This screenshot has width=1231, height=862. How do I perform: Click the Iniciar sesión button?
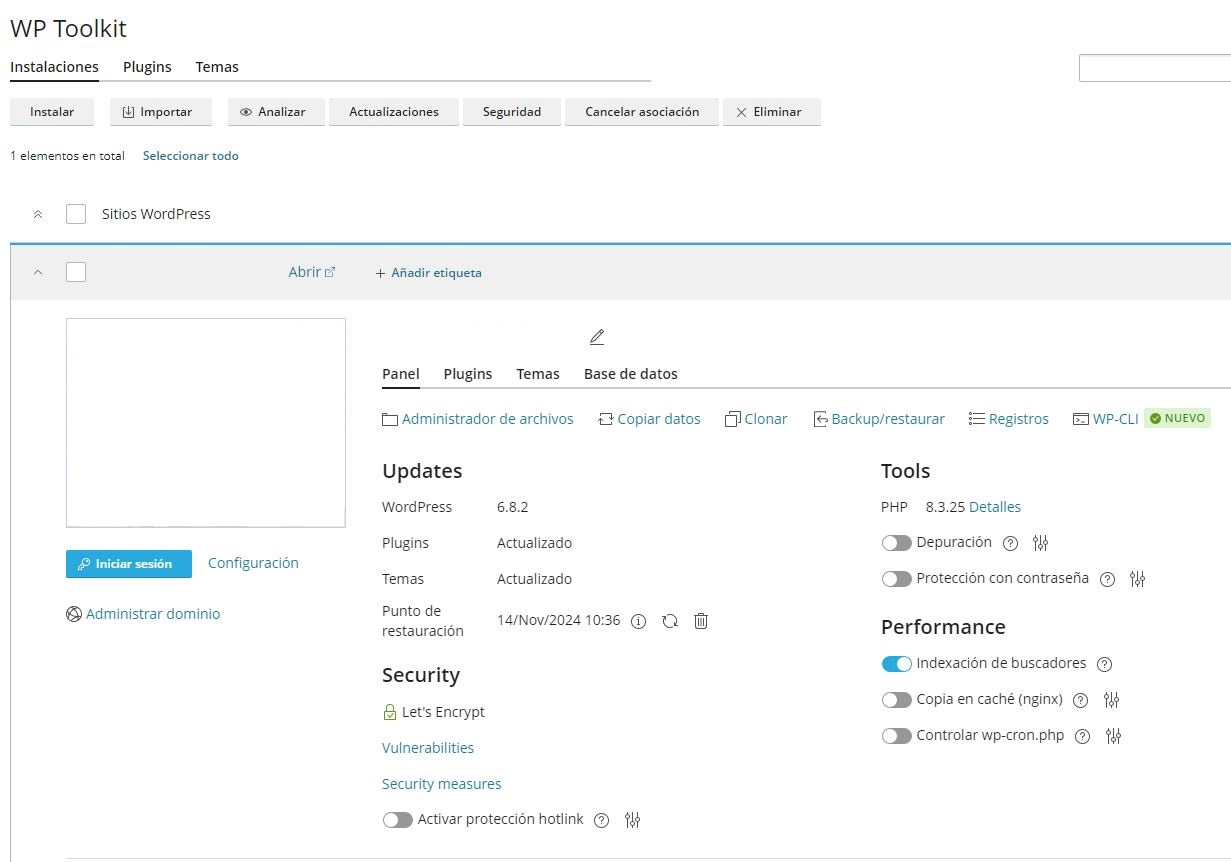click(x=129, y=564)
